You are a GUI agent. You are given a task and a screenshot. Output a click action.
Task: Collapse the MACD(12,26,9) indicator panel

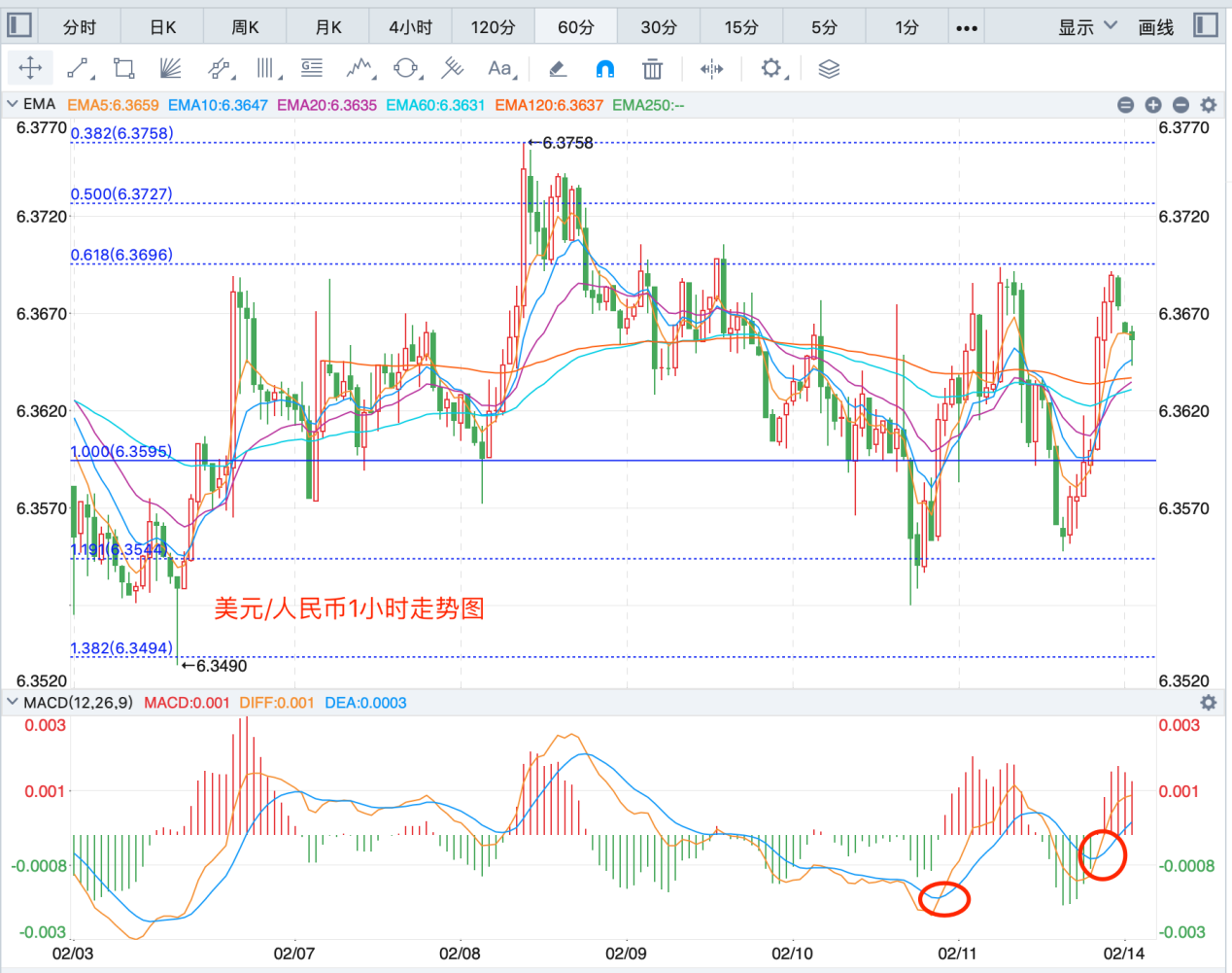tap(13, 702)
